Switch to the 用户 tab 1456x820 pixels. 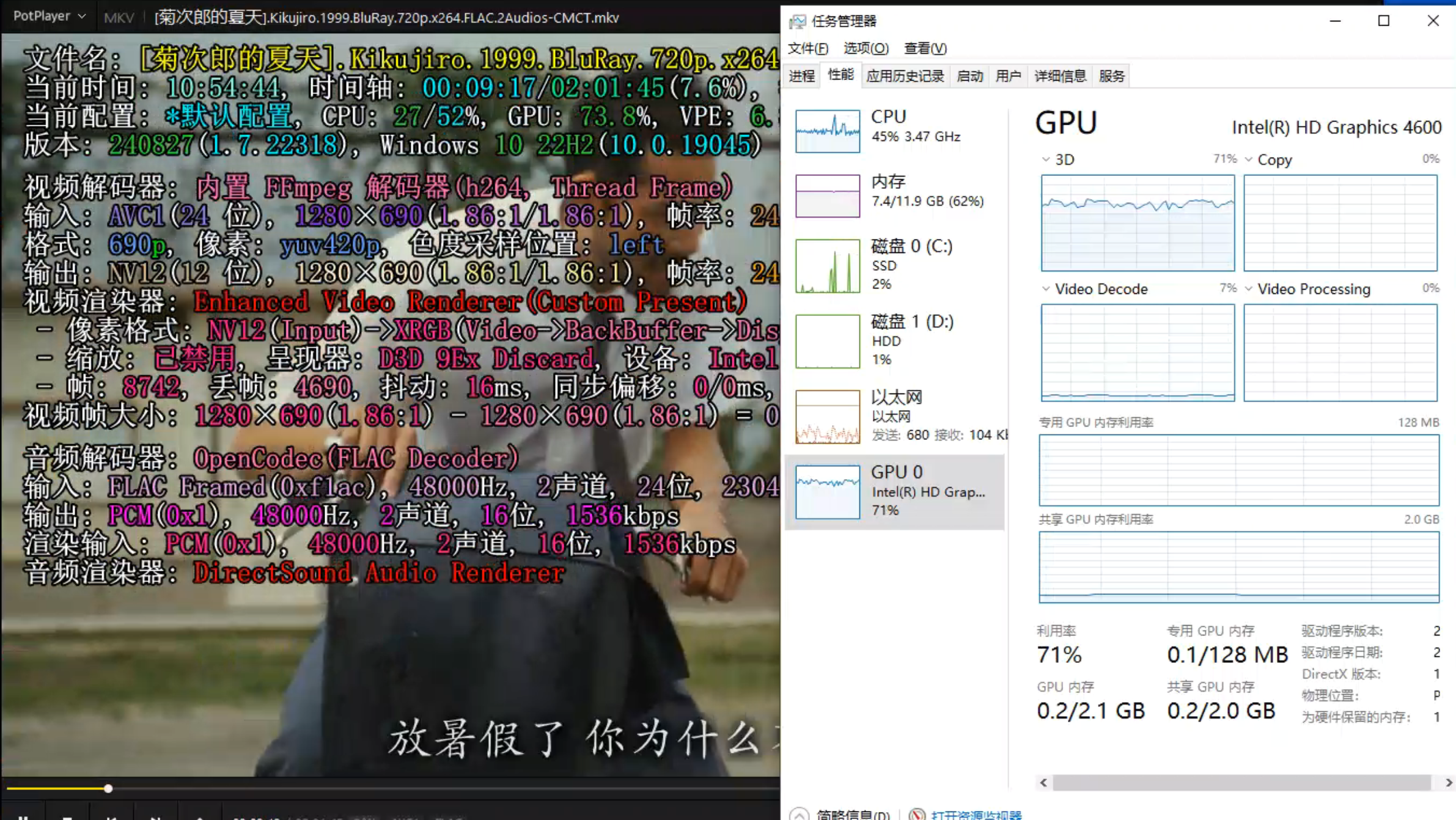[1008, 76]
